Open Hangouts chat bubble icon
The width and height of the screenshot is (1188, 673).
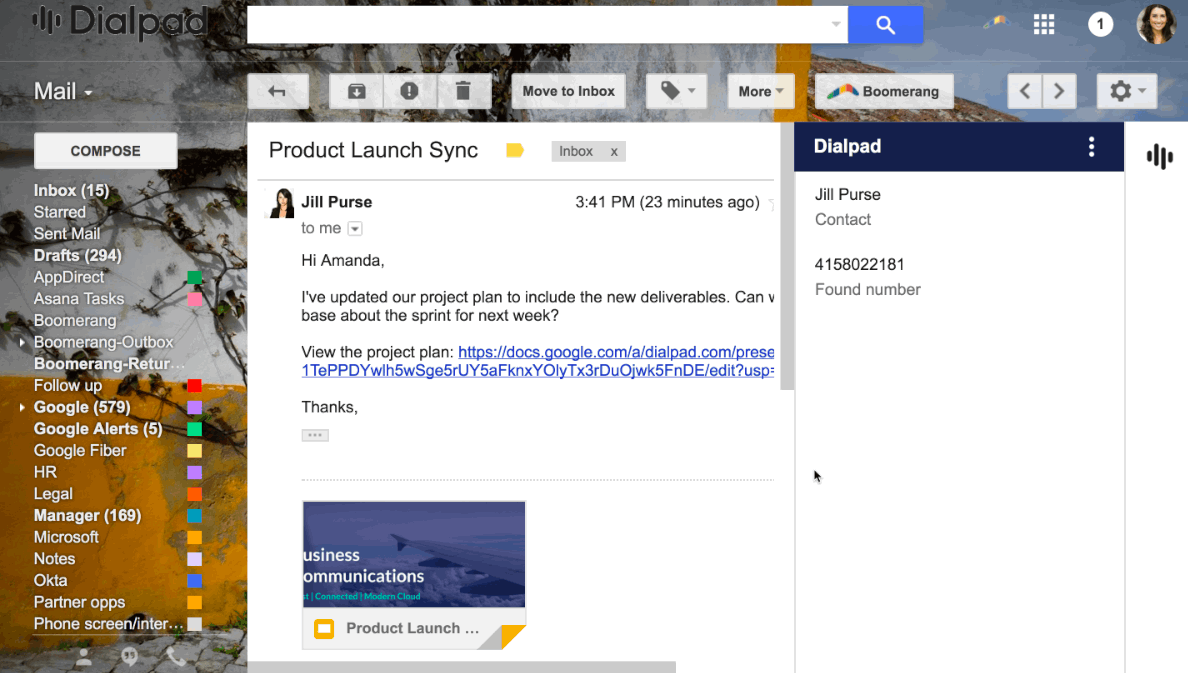coord(130,657)
